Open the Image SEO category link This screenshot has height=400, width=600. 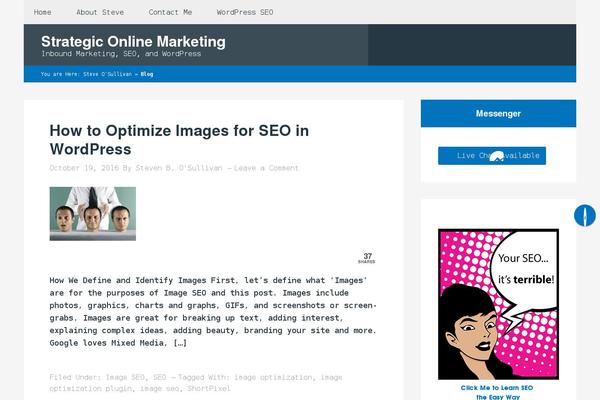(x=125, y=377)
